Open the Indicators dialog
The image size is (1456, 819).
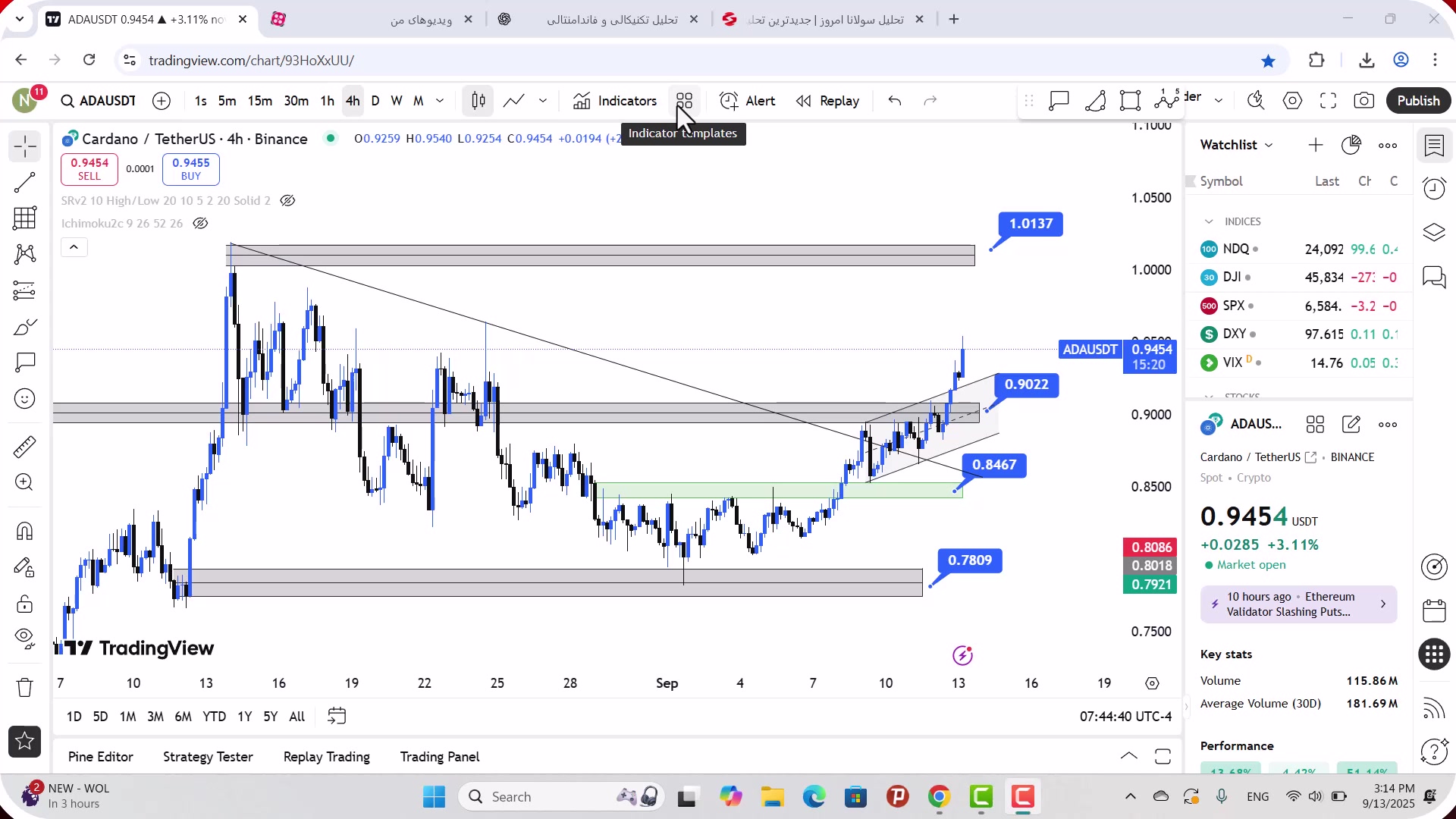point(615,101)
